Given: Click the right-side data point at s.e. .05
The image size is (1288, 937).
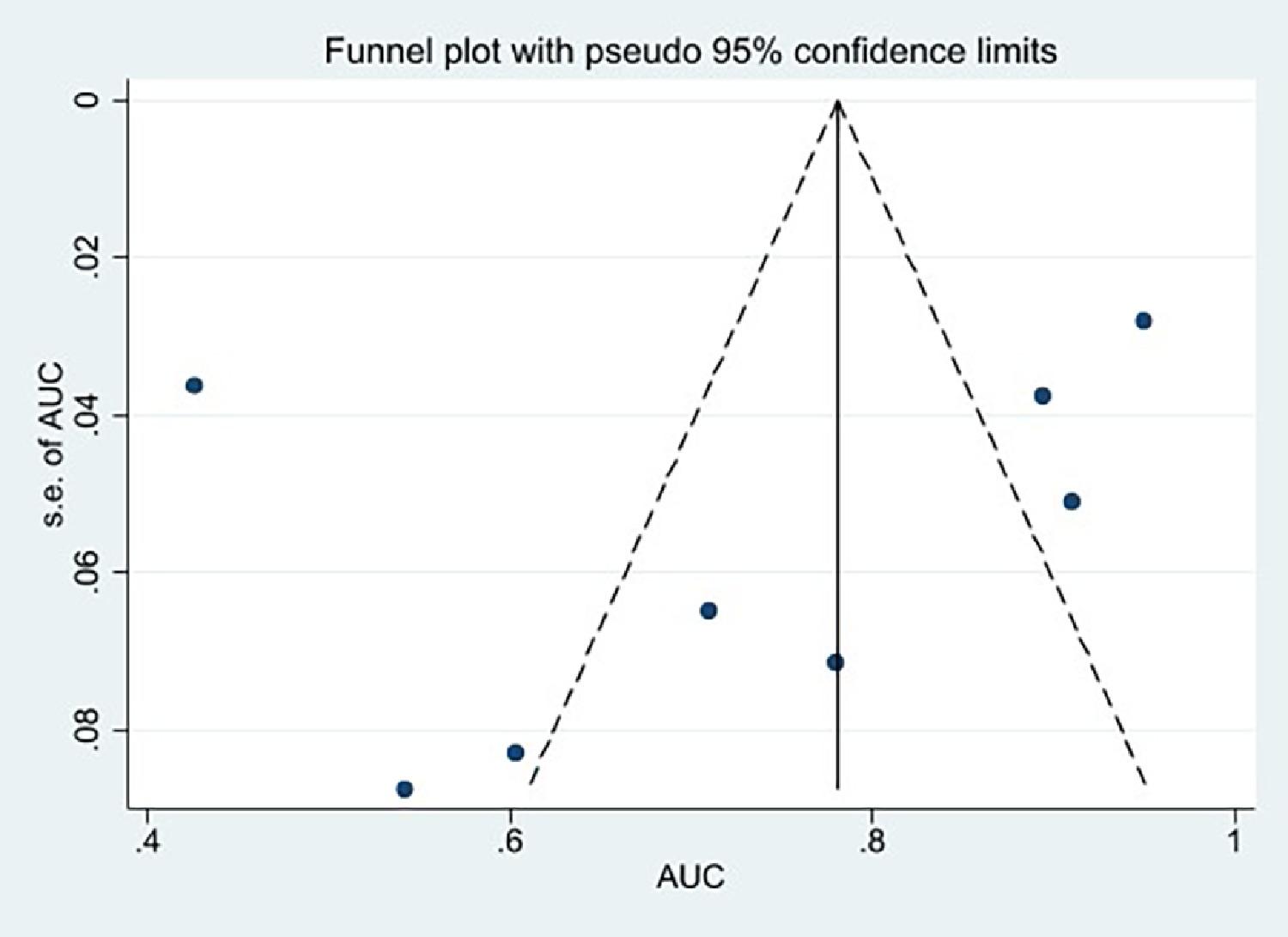Looking at the screenshot, I should click(1071, 501).
